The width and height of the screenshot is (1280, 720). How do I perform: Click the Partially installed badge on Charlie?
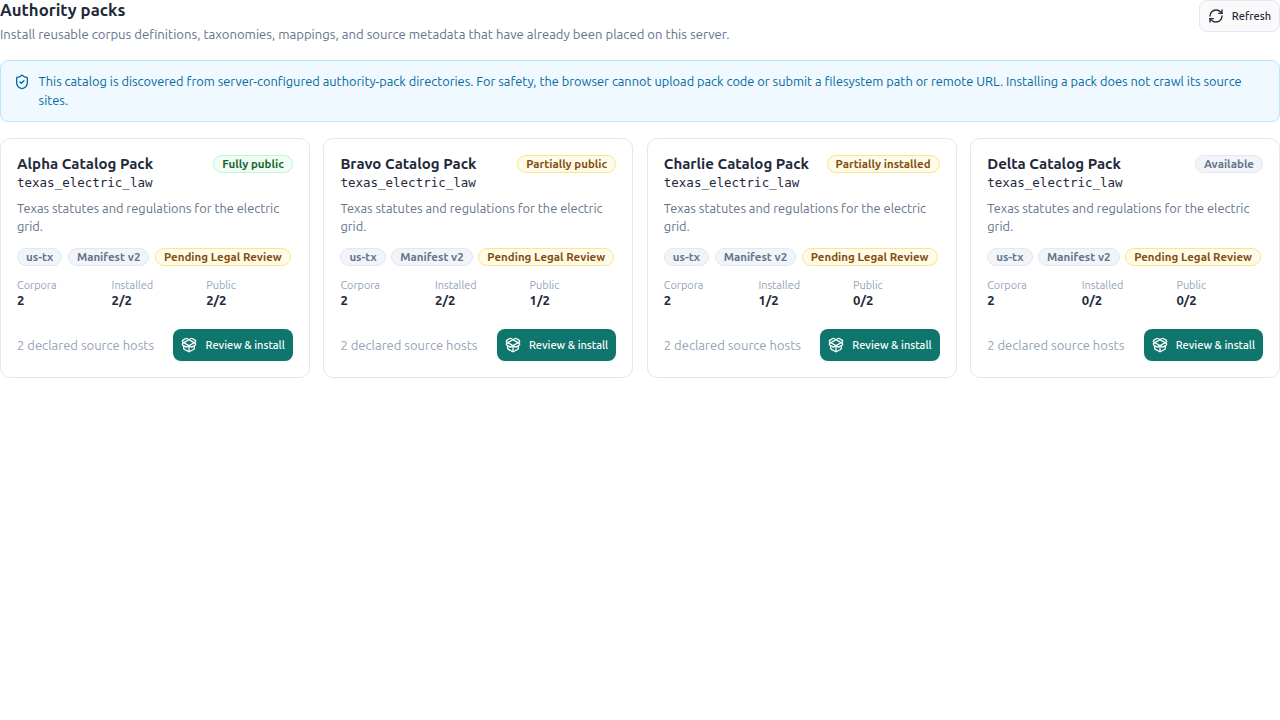point(883,164)
